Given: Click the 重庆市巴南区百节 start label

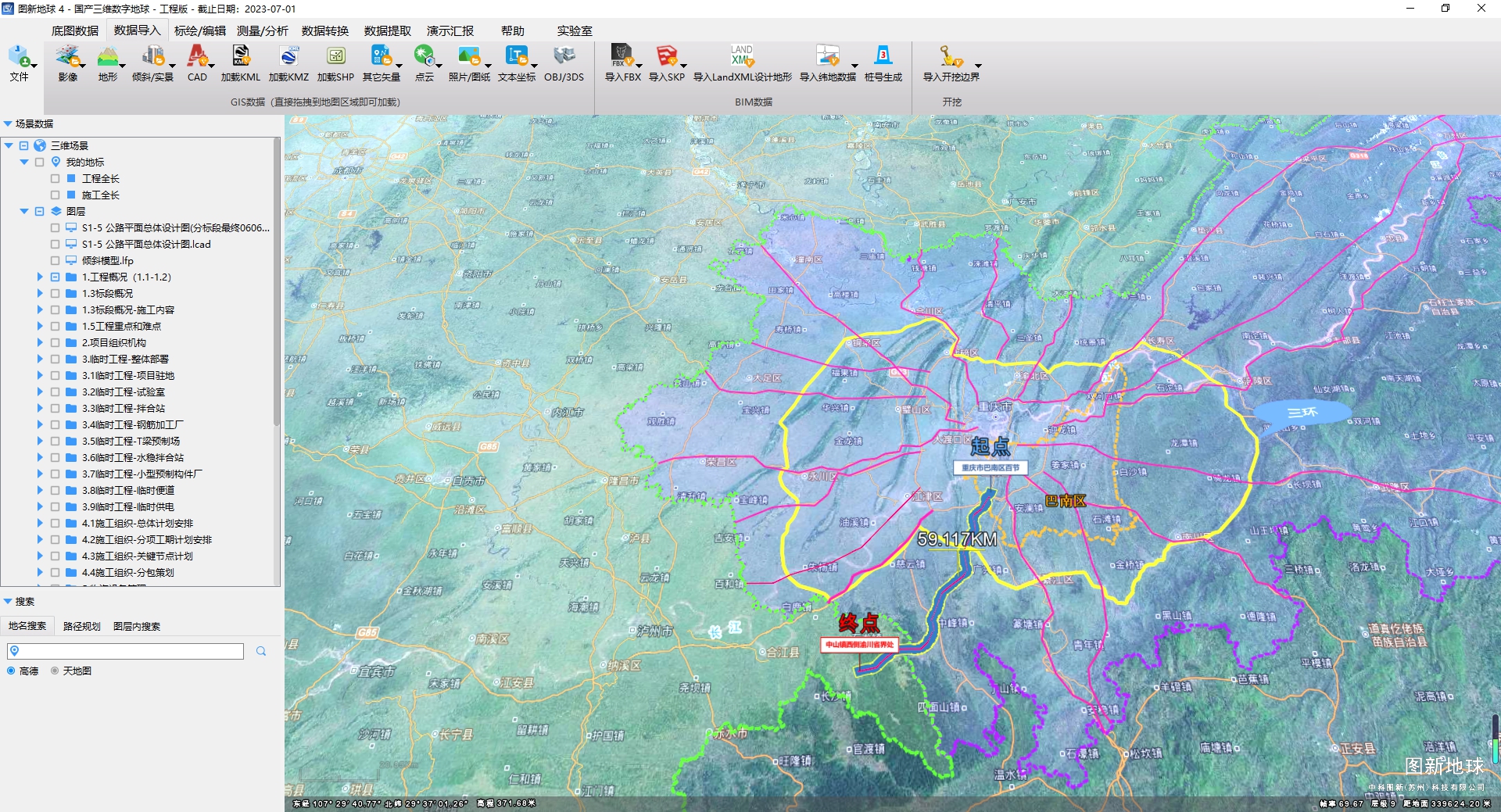Looking at the screenshot, I should click(x=991, y=467).
